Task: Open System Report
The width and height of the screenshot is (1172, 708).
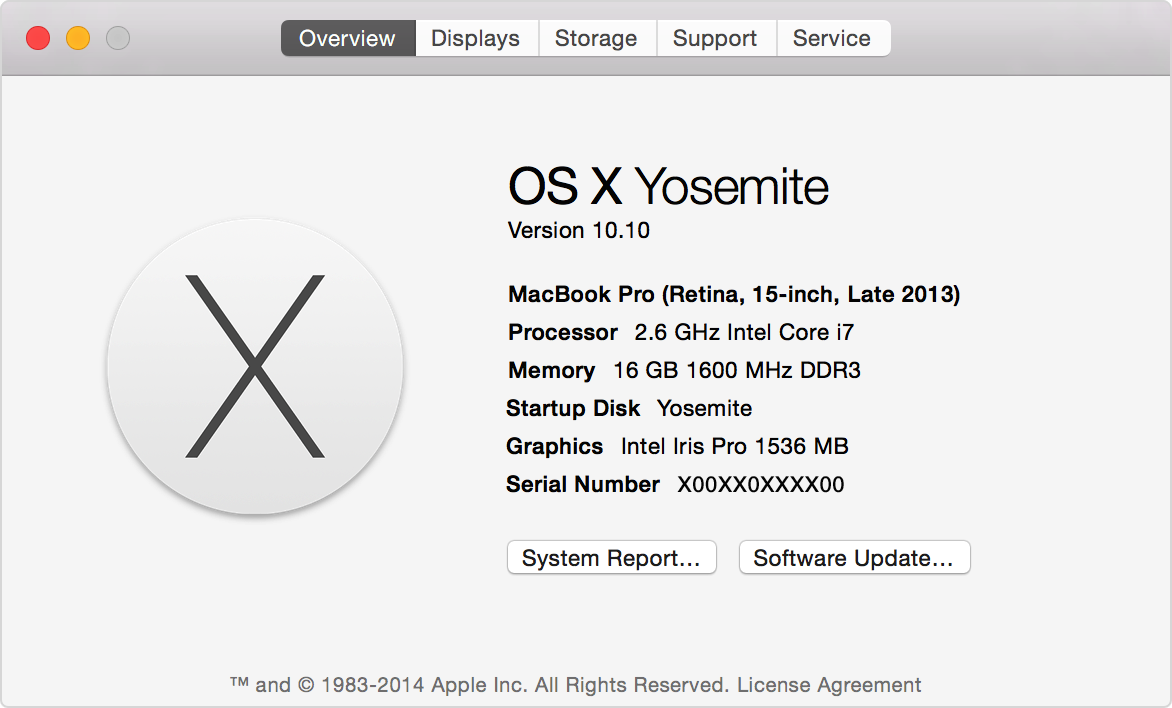Action: point(611,558)
